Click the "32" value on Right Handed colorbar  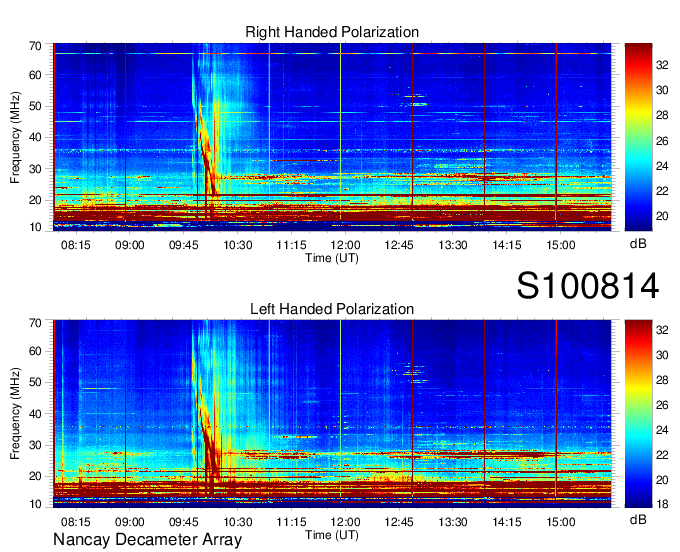662,65
